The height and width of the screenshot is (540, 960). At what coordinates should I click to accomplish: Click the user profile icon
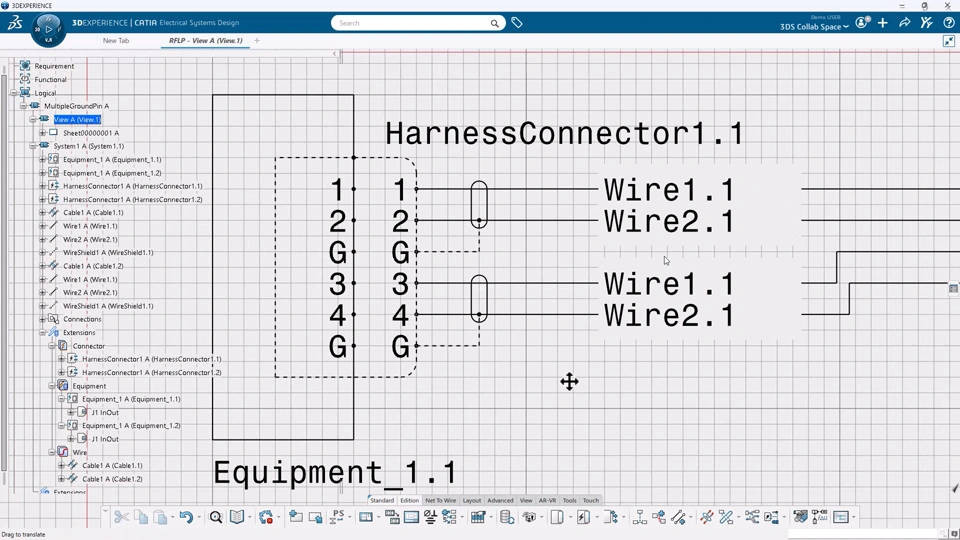click(x=861, y=22)
